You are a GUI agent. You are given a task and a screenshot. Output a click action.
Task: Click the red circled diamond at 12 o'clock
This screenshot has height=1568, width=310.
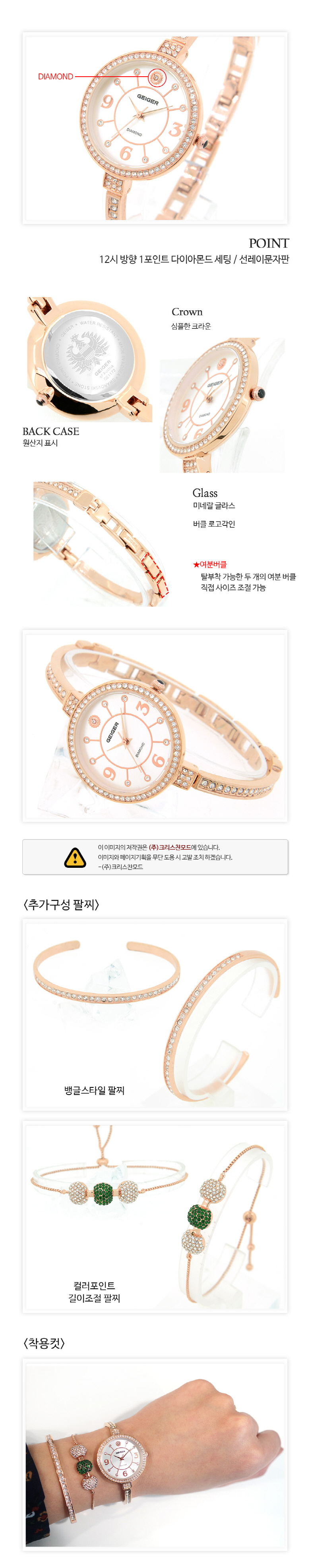pyautogui.click(x=157, y=77)
